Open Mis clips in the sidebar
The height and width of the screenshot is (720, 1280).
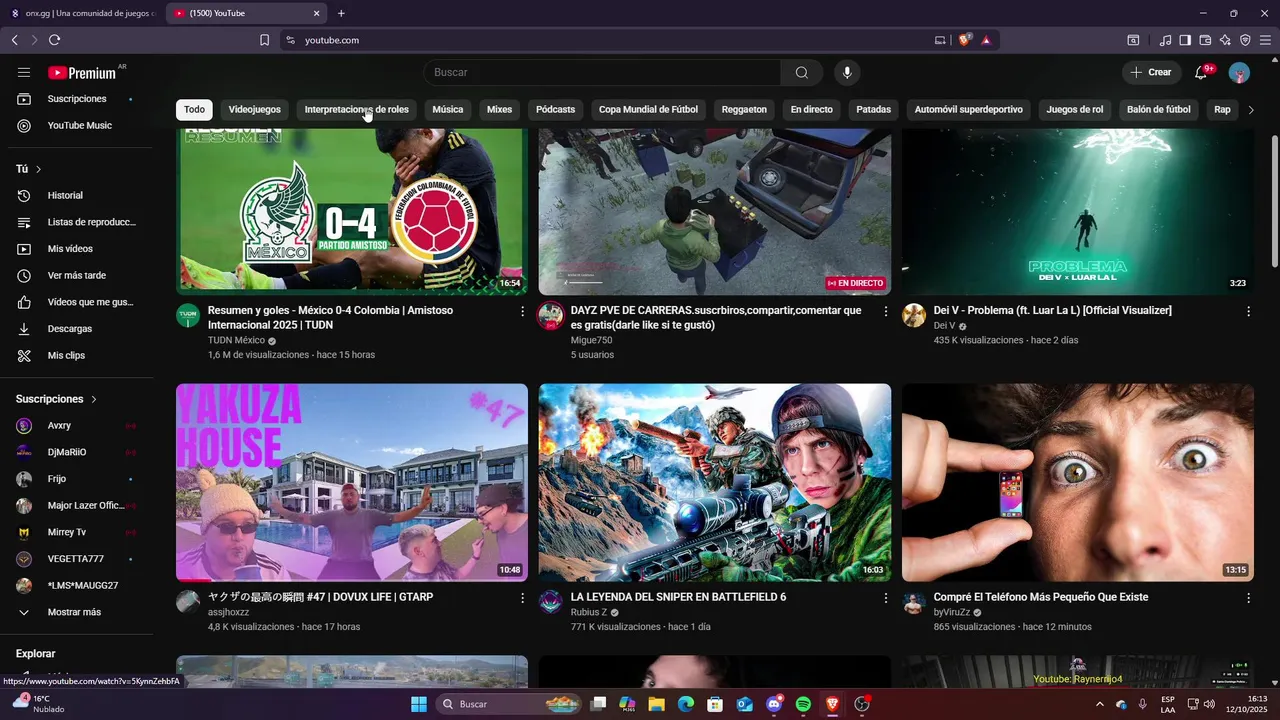pyautogui.click(x=77, y=355)
